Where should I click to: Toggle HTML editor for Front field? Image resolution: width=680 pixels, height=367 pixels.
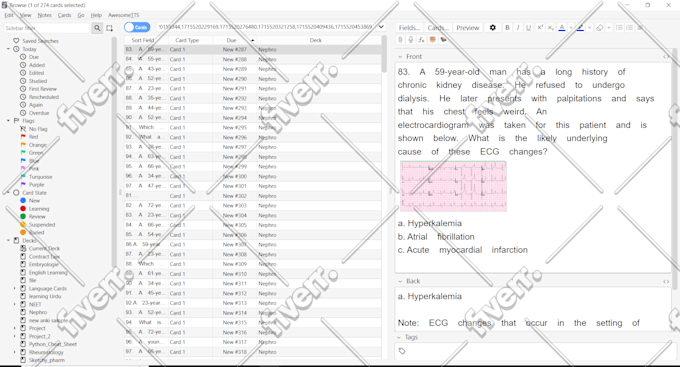(666, 57)
